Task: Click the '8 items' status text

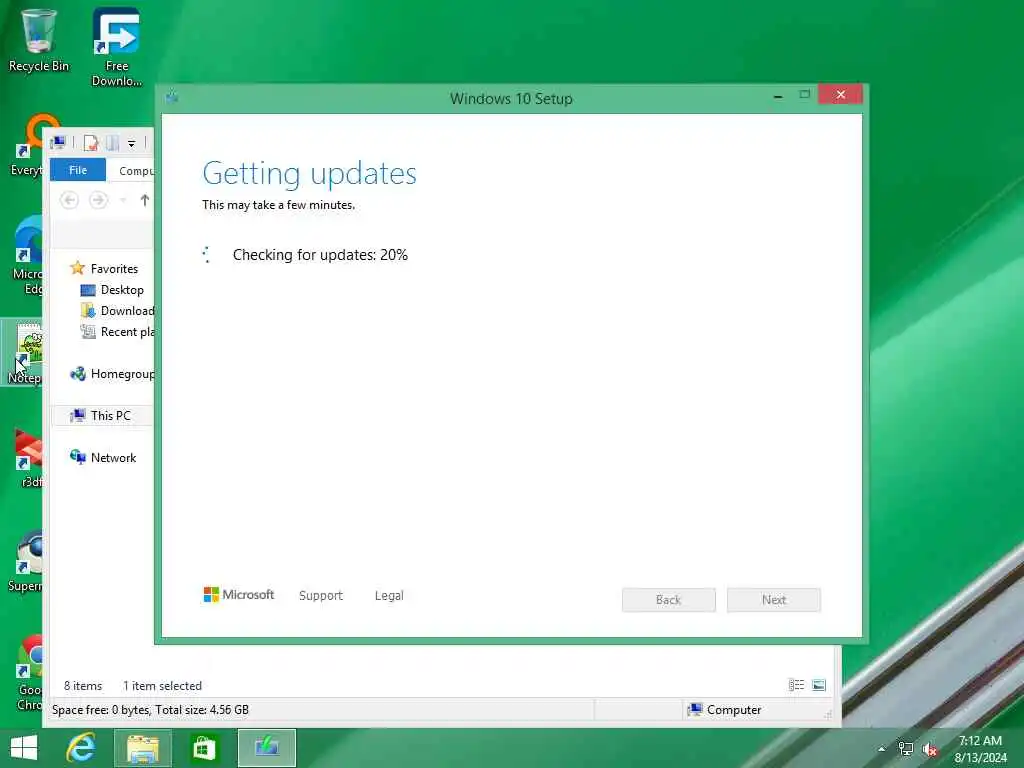Action: coord(83,686)
